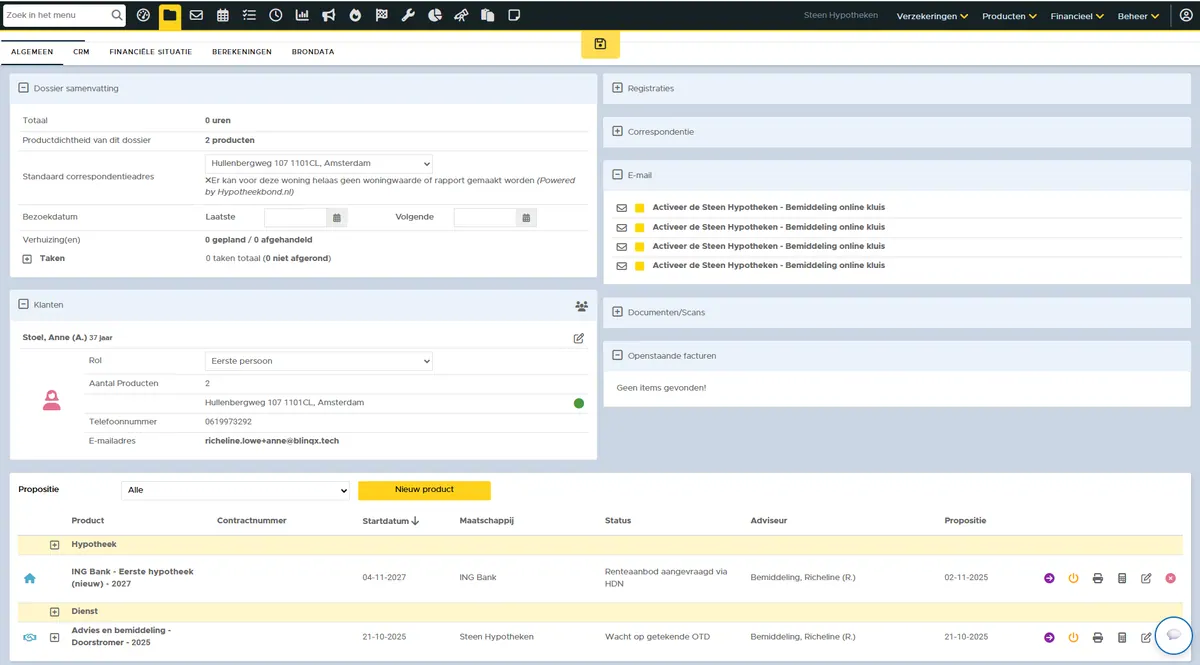Open the envelope mail icon in the top bar
Viewport: 1200px width, 665px height.
(x=196, y=16)
